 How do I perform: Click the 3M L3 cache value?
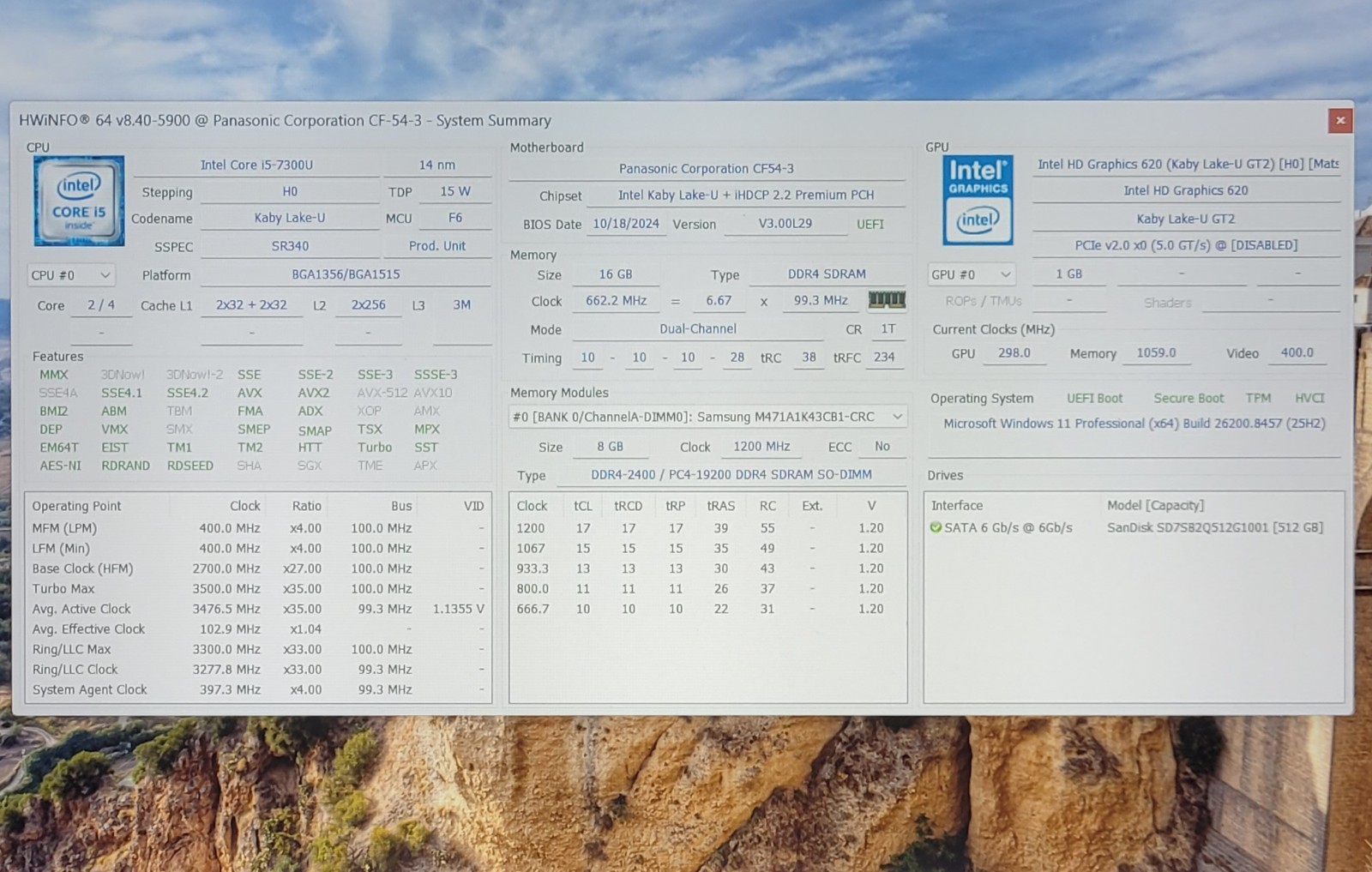(x=461, y=305)
